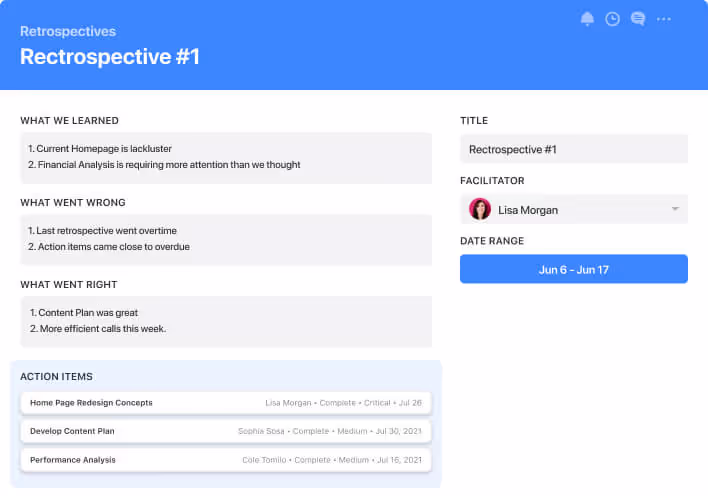Image resolution: width=708 pixels, height=496 pixels.
Task: Open the notifications bell icon
Action: pos(587,19)
